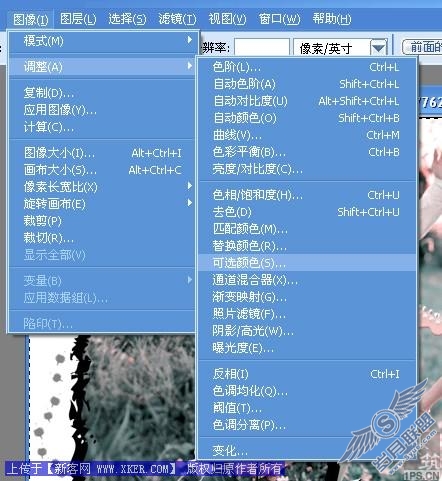Image resolution: width=442 pixels, height=481 pixels.
Task: Open 阴影/高光(W)... dialog
Action: tap(307, 331)
